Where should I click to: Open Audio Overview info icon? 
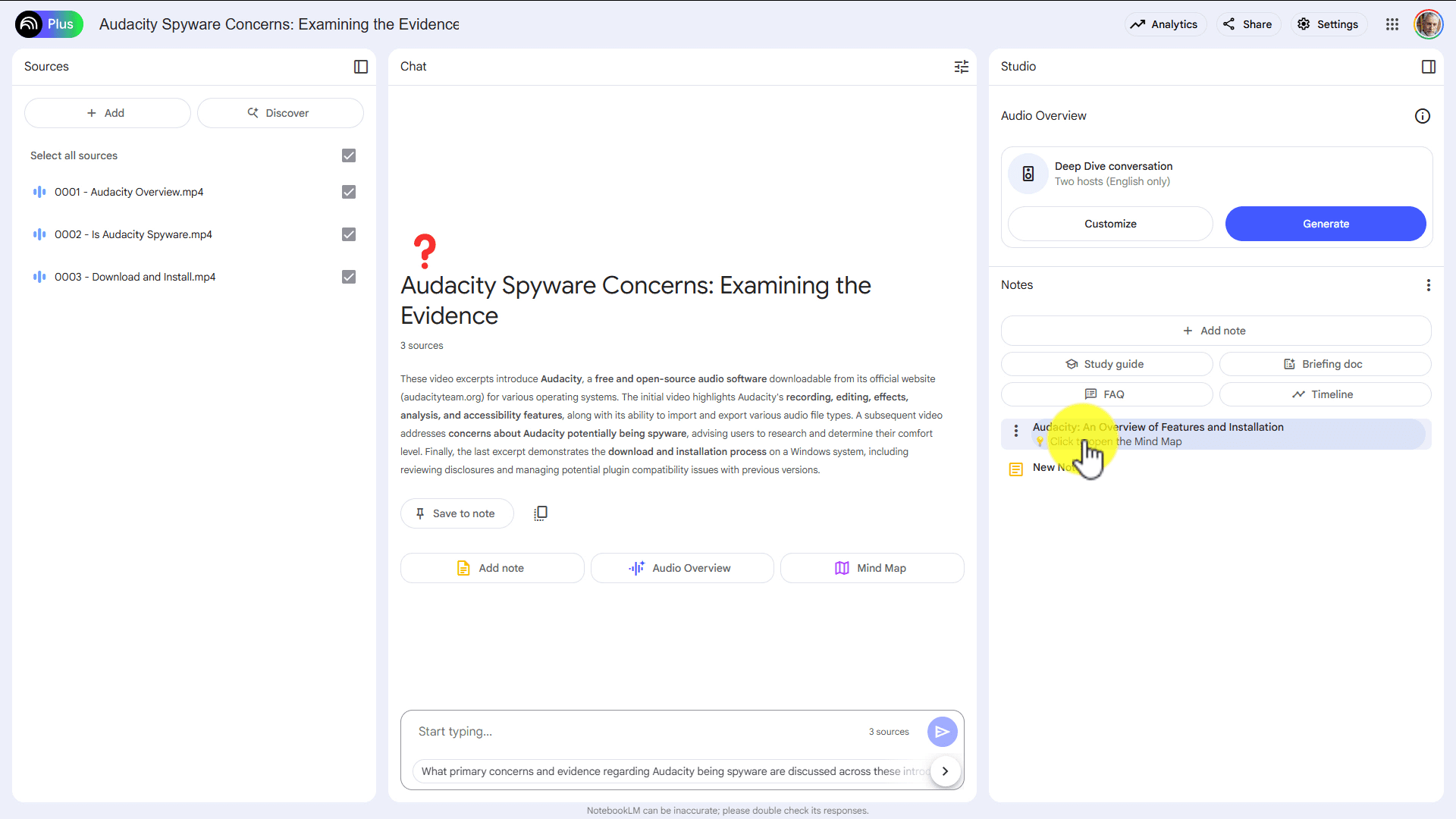click(x=1423, y=116)
